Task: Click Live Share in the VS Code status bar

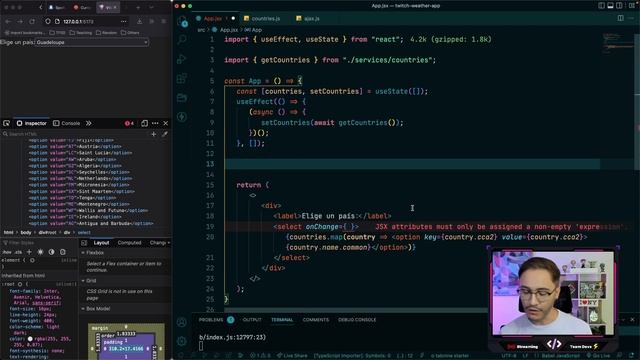Action: 292,356
